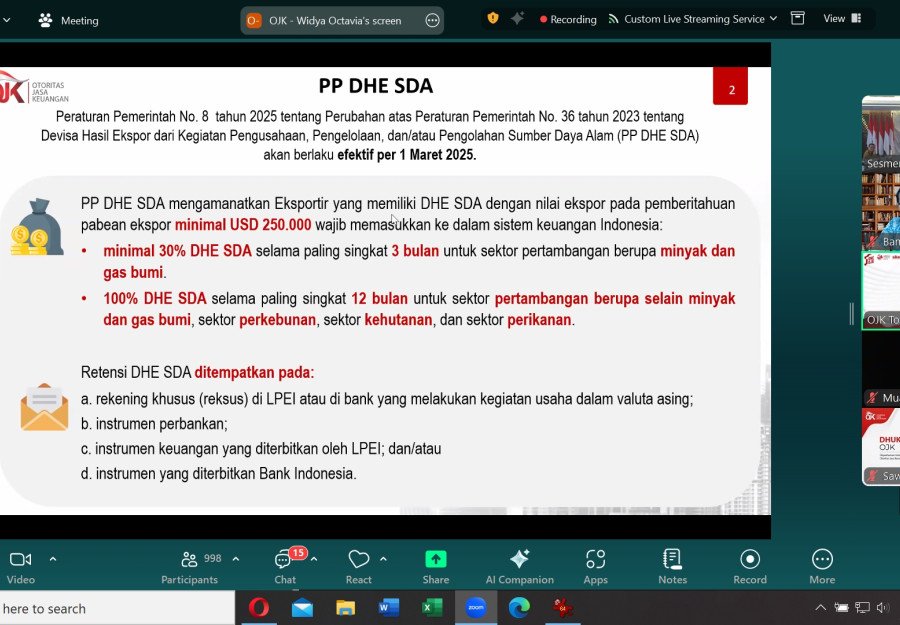
Task: Click the archive box icon in top bar
Action: click(x=797, y=18)
